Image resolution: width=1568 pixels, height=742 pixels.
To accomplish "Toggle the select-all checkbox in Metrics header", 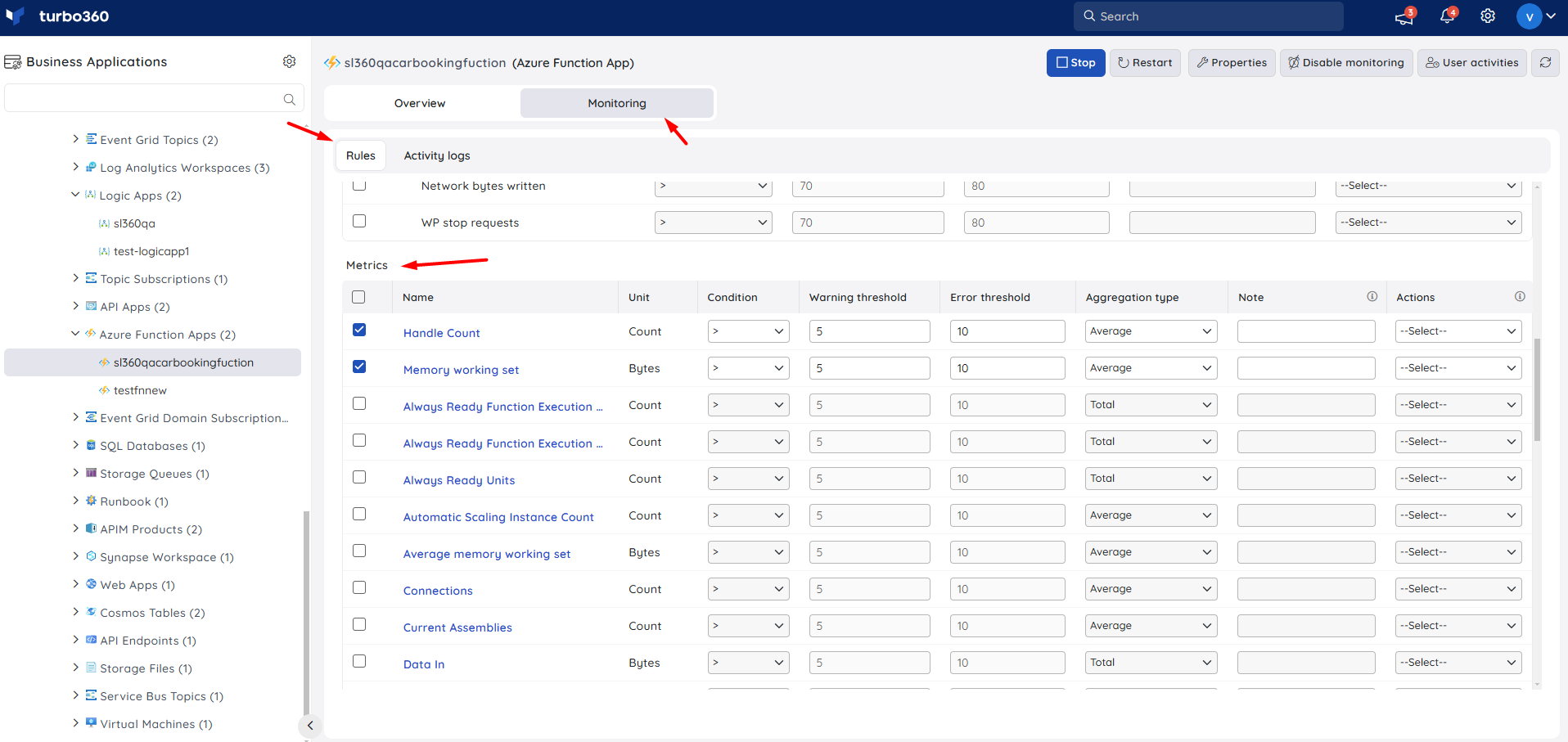I will 358,297.
